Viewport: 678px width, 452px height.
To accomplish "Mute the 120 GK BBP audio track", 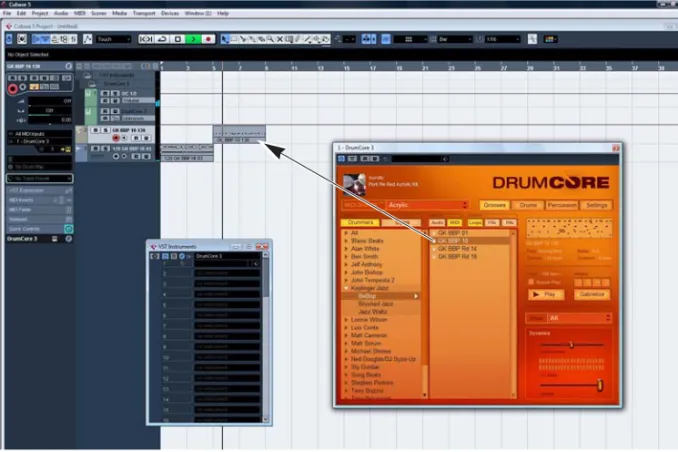I will [96, 149].
